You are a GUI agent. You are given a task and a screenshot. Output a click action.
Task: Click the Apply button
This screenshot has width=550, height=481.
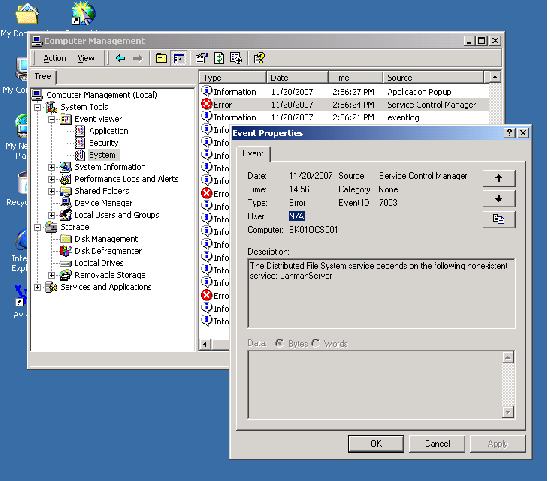coord(497,444)
